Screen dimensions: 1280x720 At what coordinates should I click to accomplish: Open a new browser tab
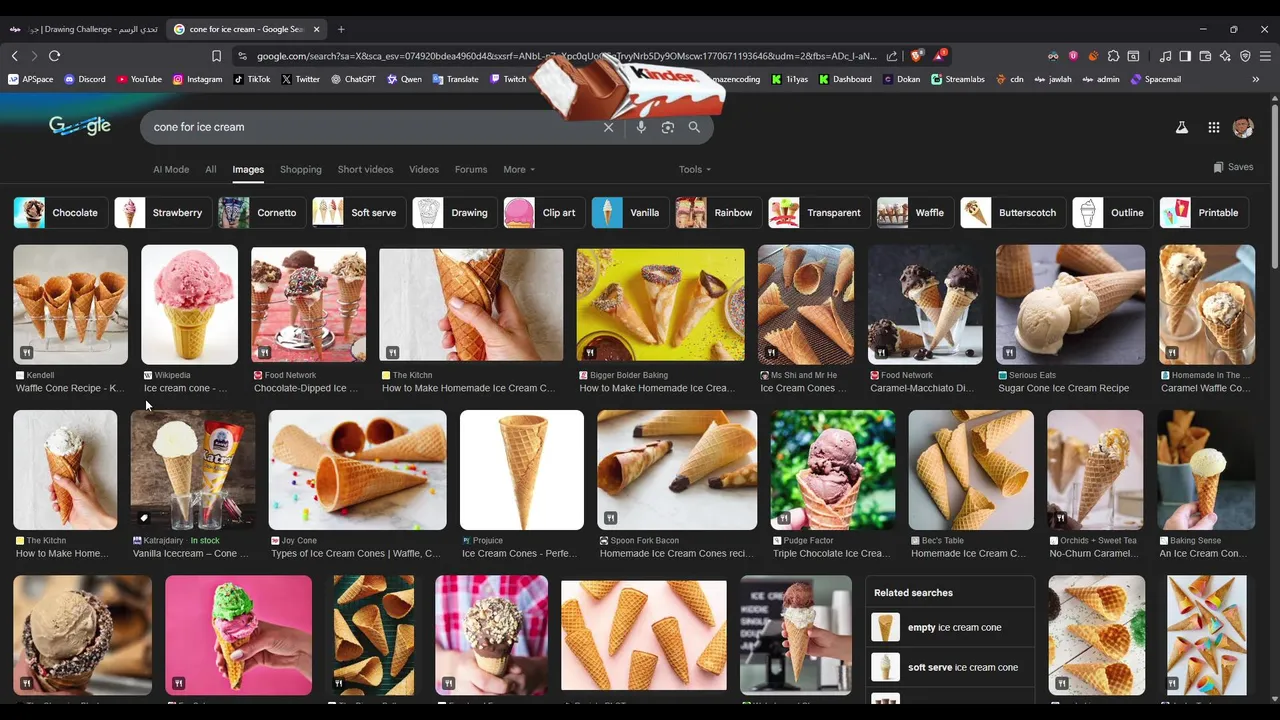click(x=341, y=29)
